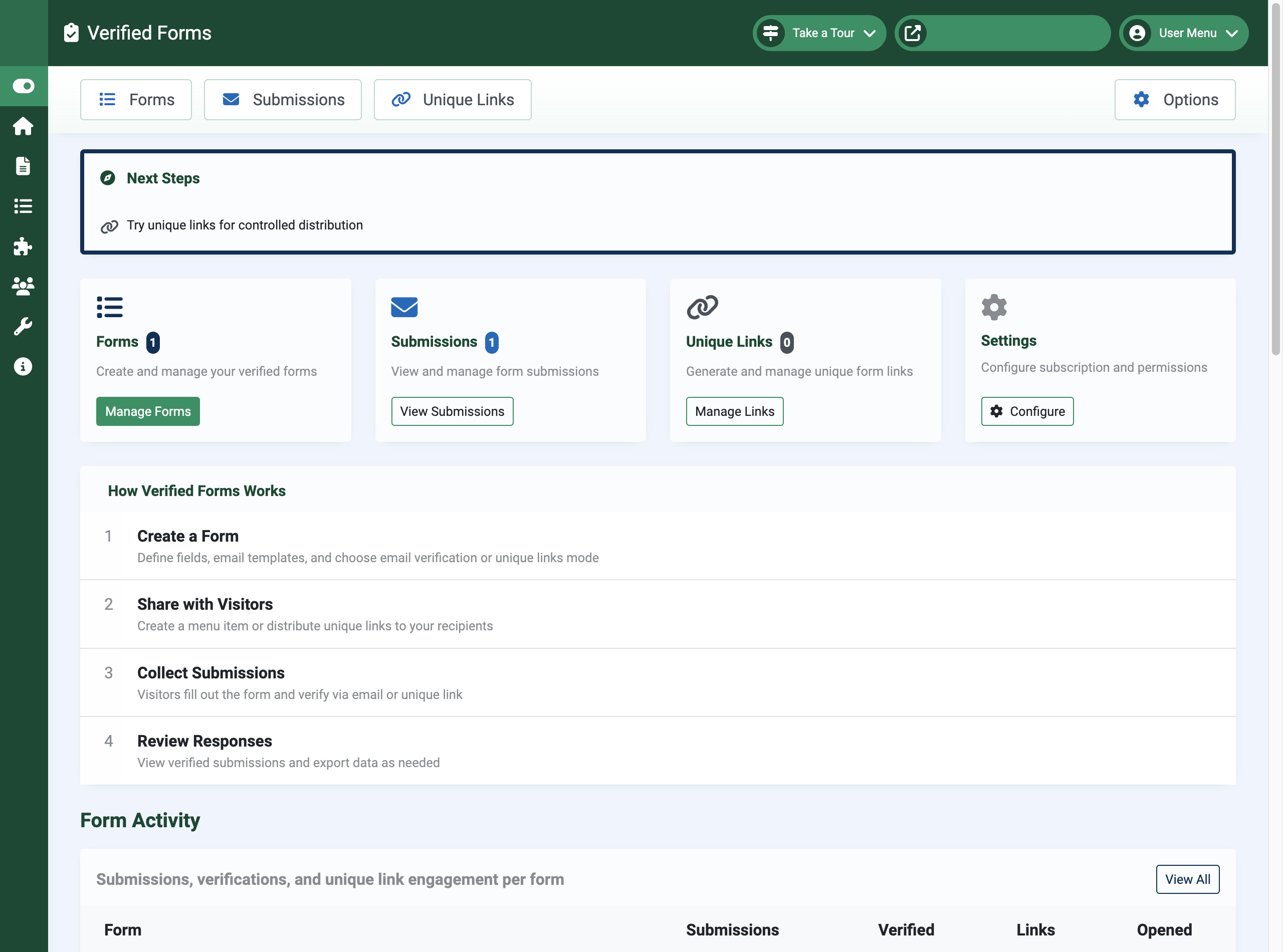Click the Verified Forms shield logo
Image resolution: width=1283 pixels, height=952 pixels.
tap(71, 33)
